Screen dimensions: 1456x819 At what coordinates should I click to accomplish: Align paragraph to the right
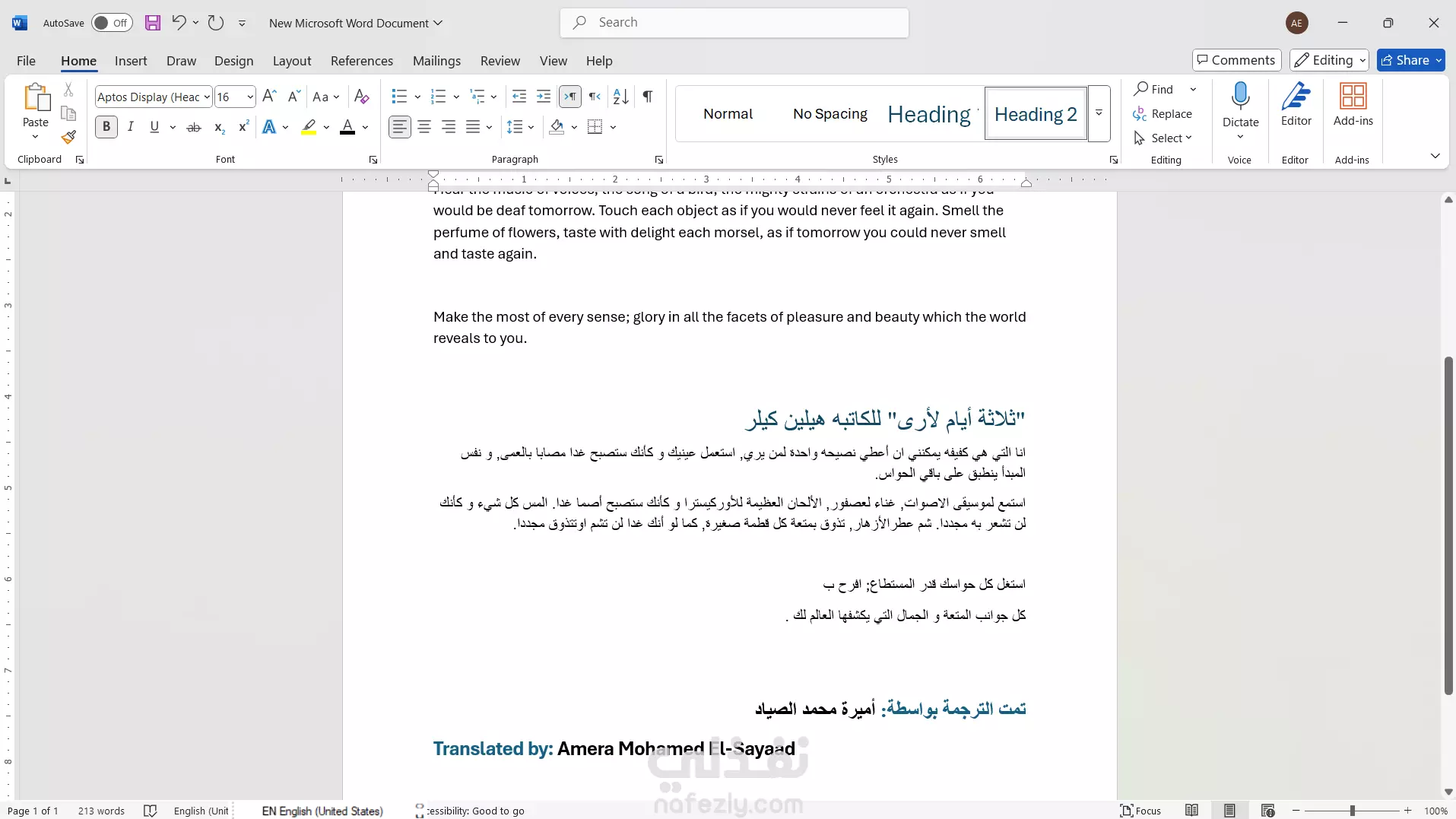(449, 127)
